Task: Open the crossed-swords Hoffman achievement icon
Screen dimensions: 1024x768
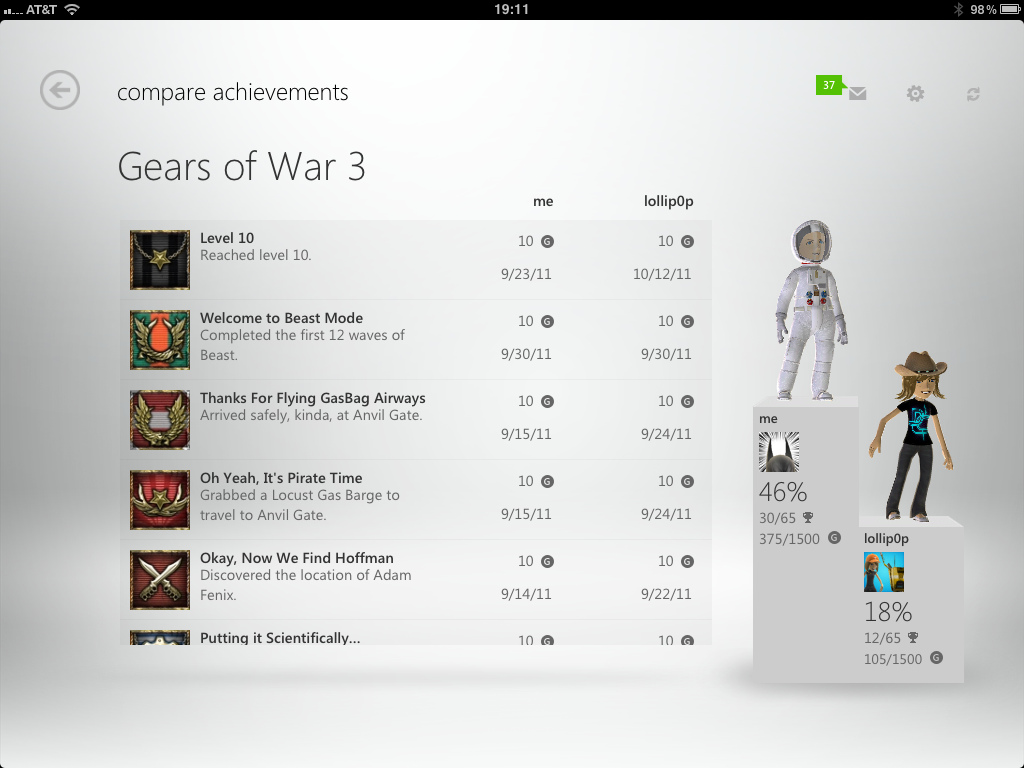Action: (x=160, y=580)
